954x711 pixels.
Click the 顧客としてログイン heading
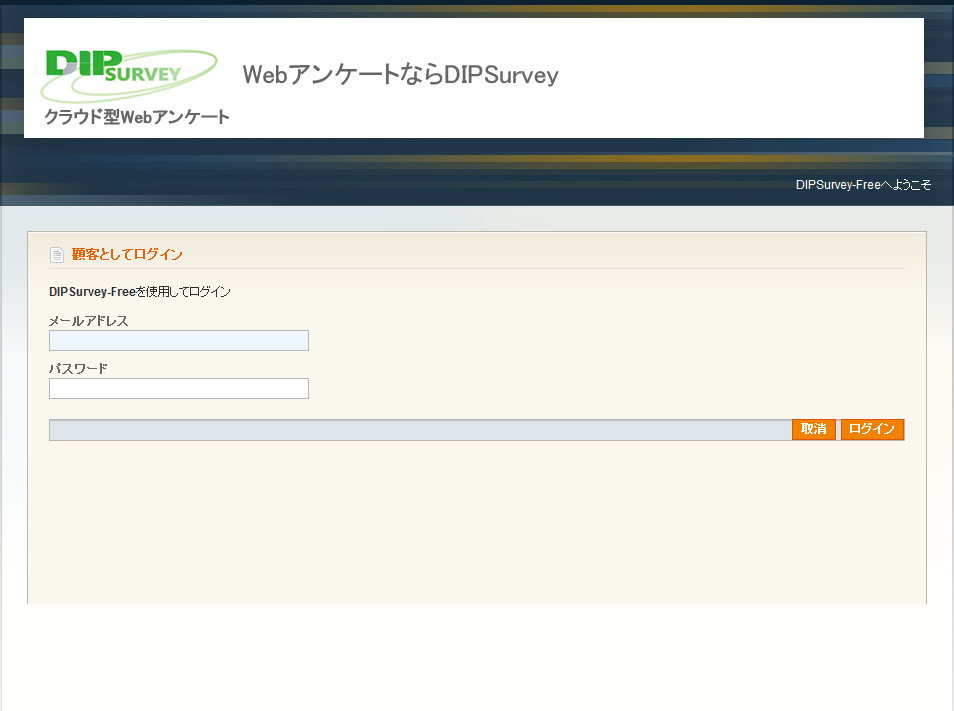[x=127, y=254]
